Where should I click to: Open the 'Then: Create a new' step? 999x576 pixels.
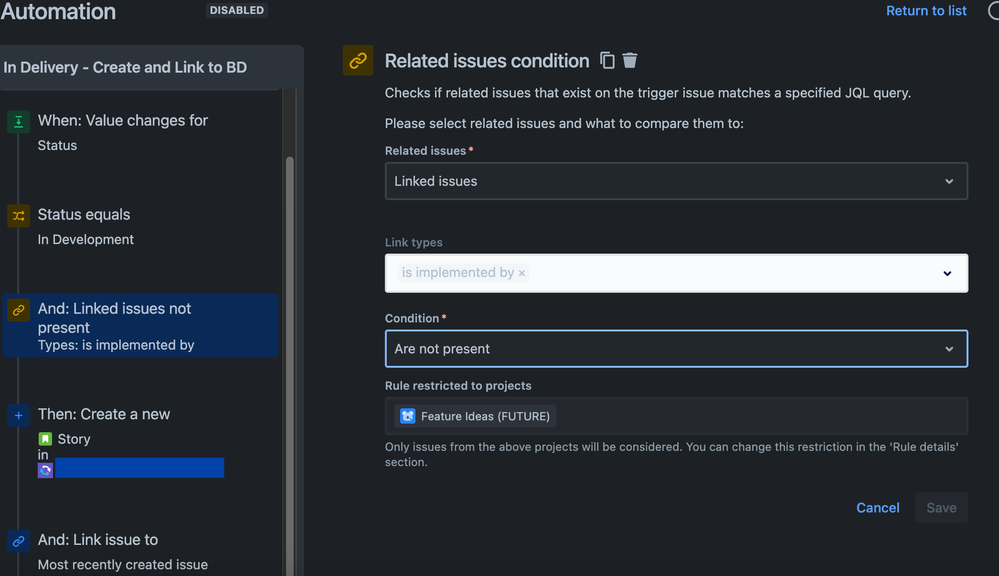[x=104, y=415]
